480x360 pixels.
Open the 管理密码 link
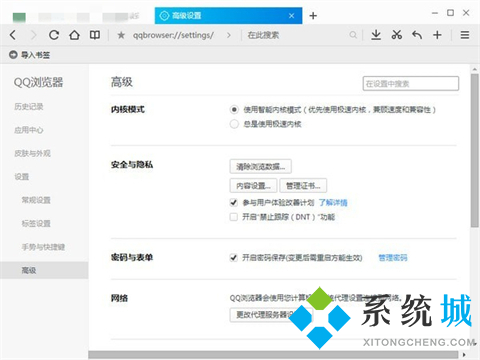pos(393,257)
